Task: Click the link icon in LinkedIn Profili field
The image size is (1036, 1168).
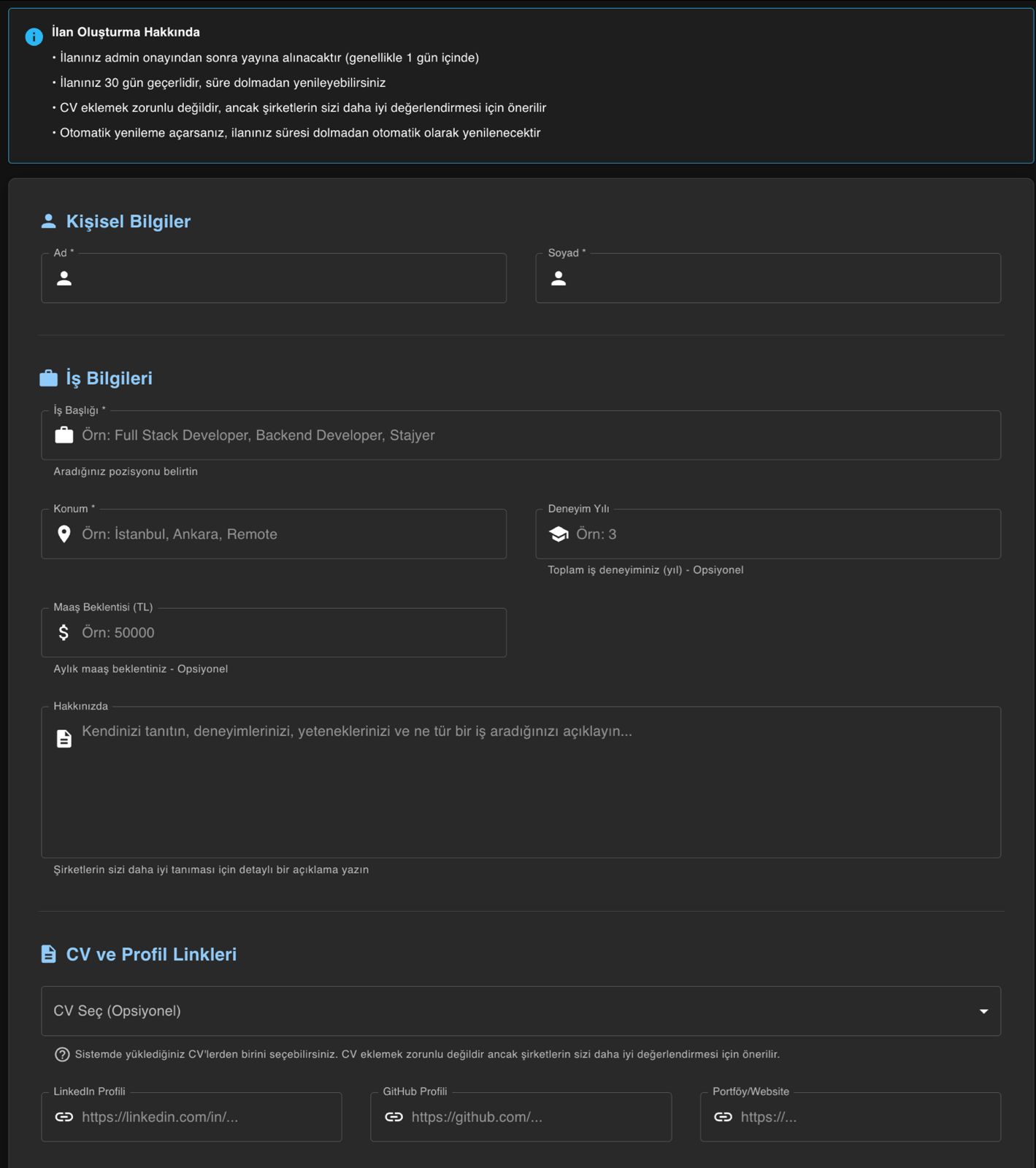Action: 64,1117
